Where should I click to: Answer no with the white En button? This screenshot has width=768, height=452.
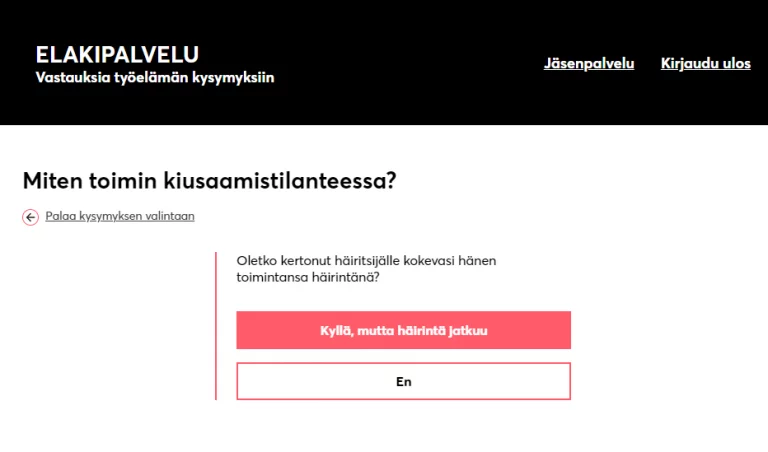tap(403, 381)
